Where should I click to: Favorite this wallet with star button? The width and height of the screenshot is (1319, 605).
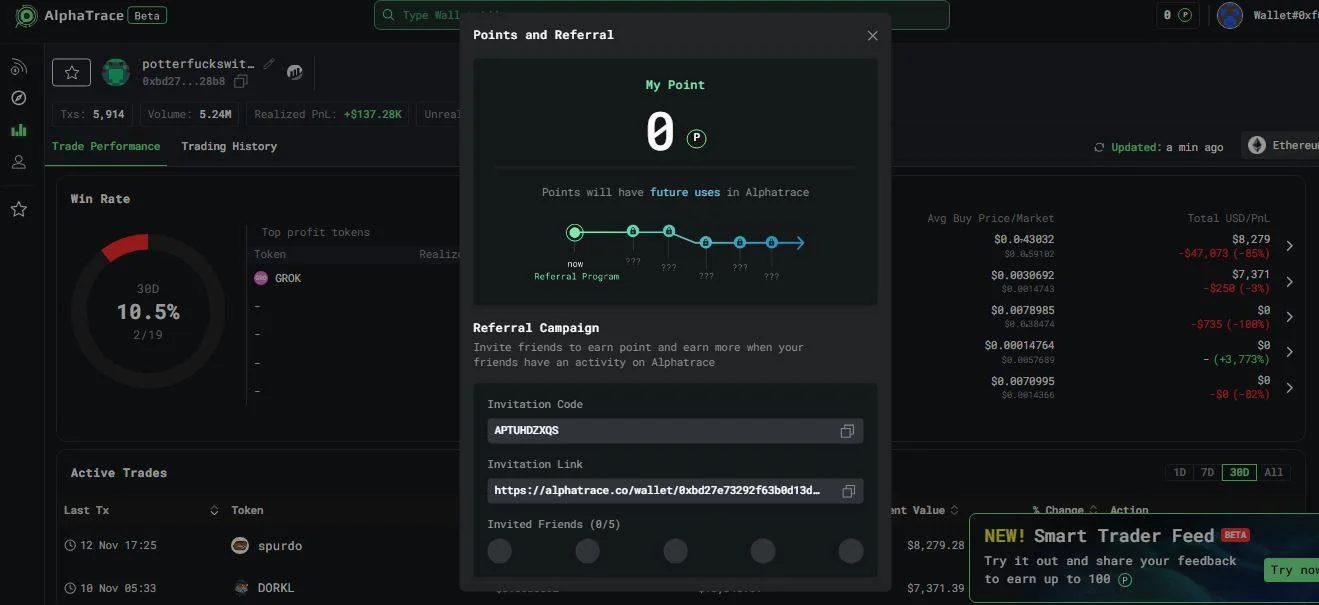(72, 72)
